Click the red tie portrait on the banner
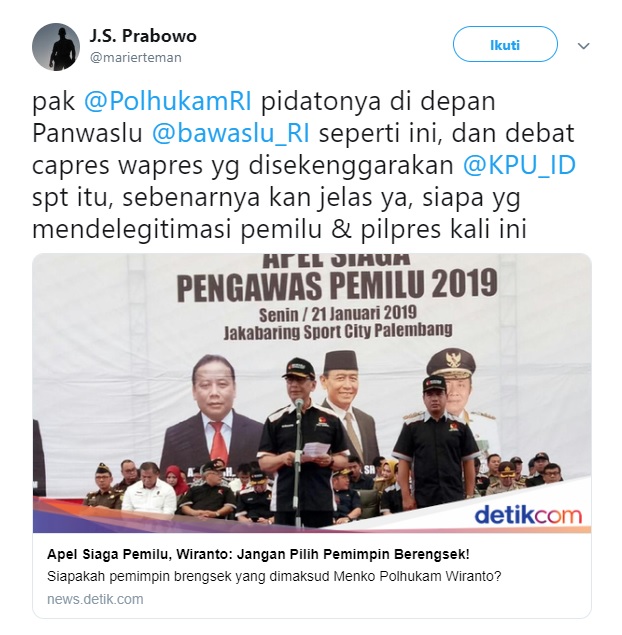Image resolution: width=622 pixels, height=635 pixels. click(213, 417)
